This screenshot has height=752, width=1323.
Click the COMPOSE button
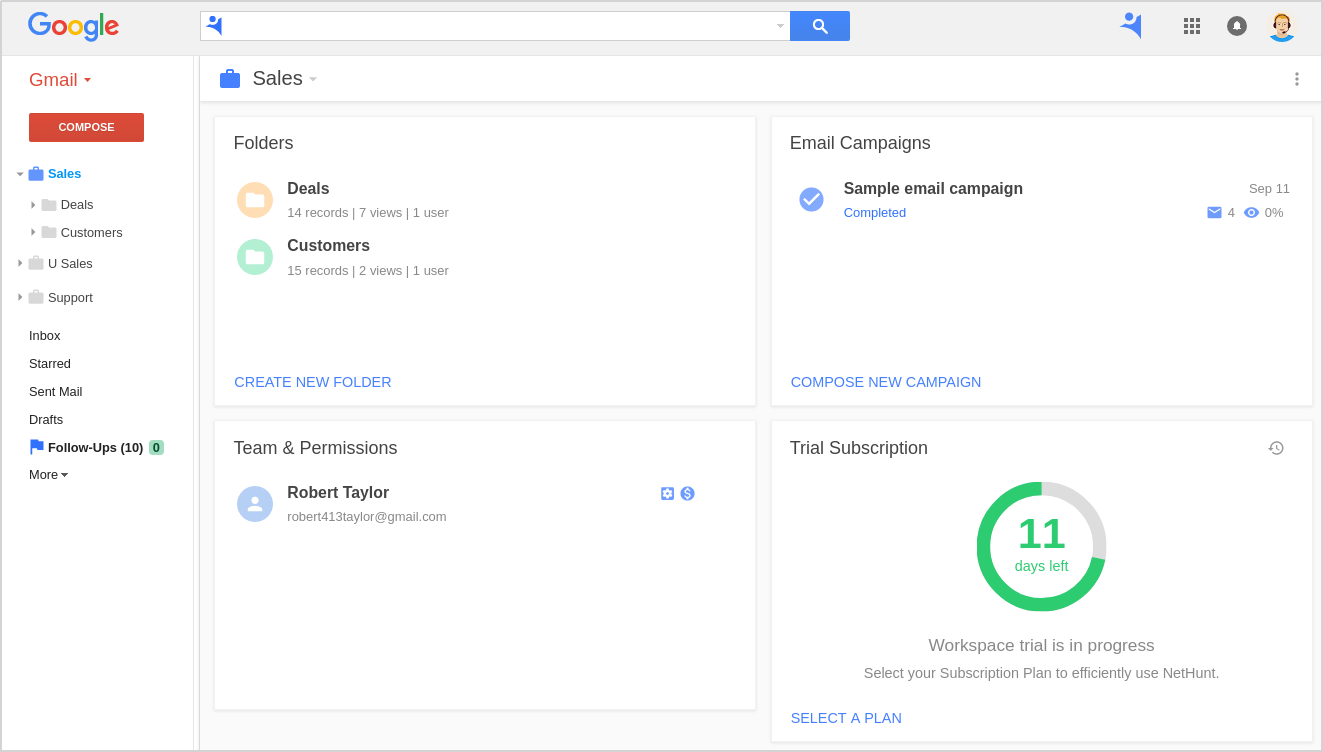86,127
